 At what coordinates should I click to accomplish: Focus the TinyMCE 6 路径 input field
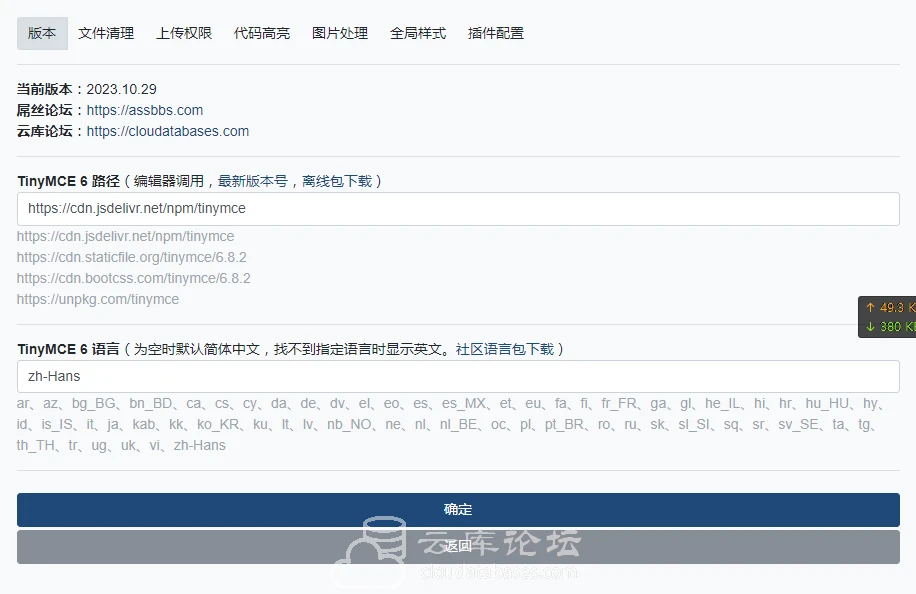(458, 209)
